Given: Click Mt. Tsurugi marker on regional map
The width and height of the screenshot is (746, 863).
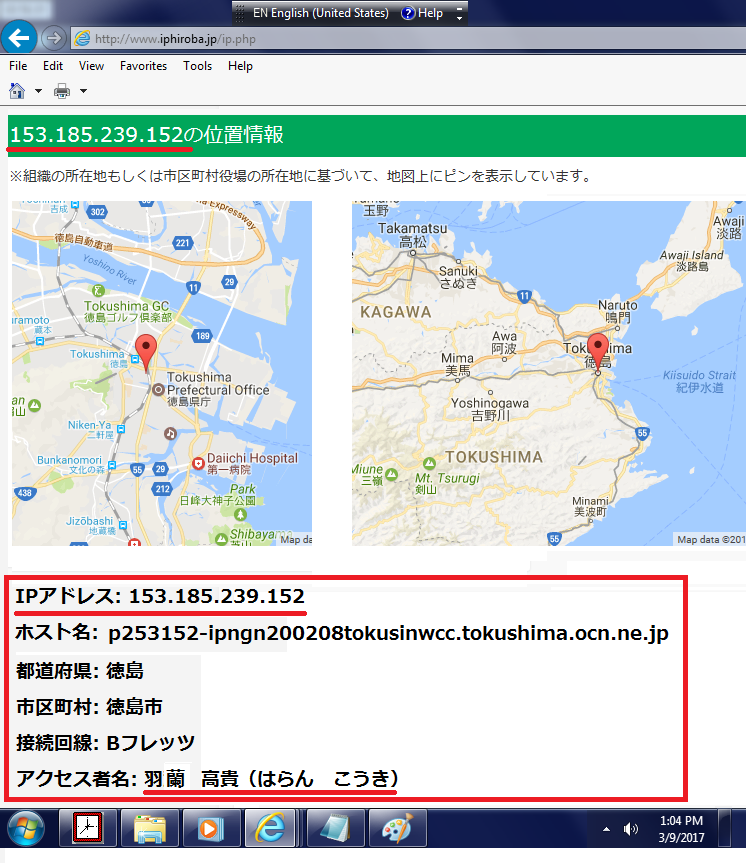Looking at the screenshot, I should point(429,463).
